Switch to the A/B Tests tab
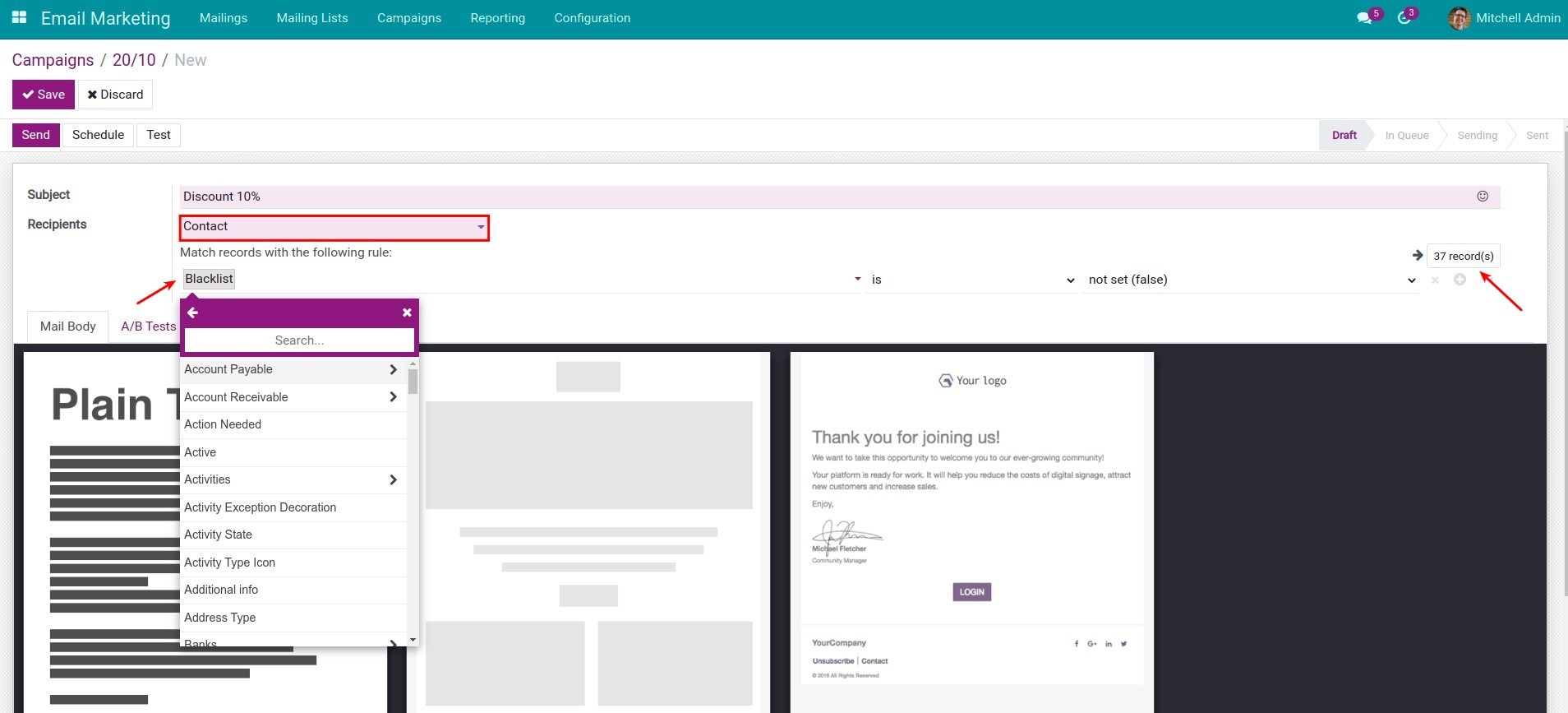1568x713 pixels. pyautogui.click(x=148, y=326)
